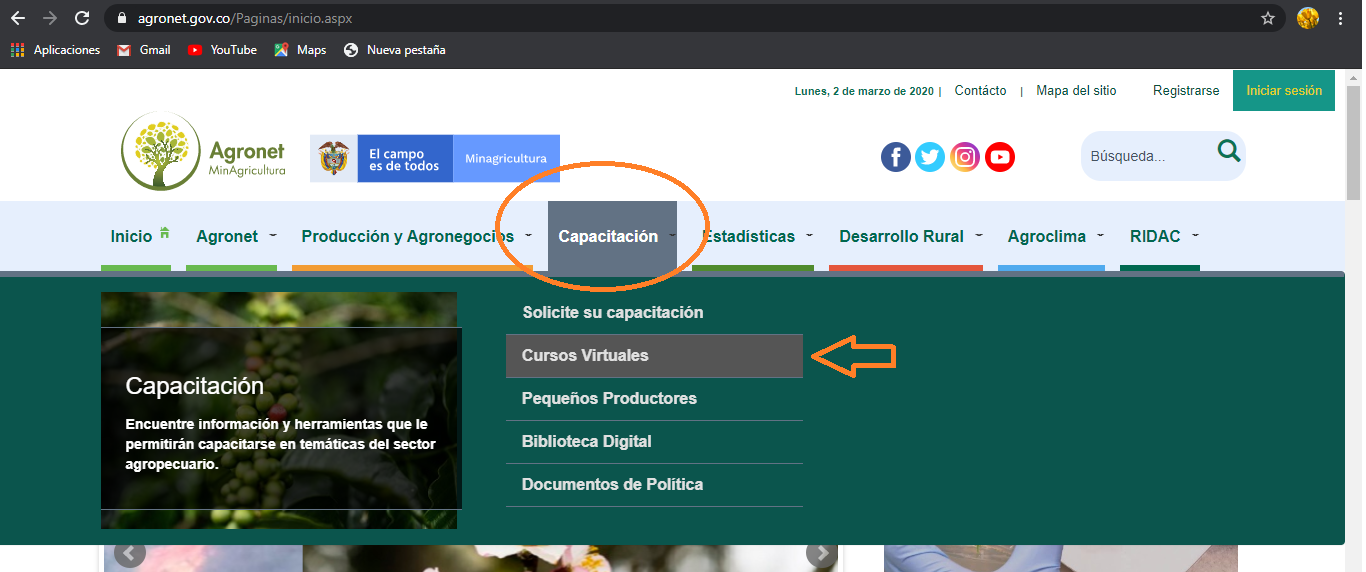Open the Twitter social icon
The width and height of the screenshot is (1366, 572).
tap(930, 157)
